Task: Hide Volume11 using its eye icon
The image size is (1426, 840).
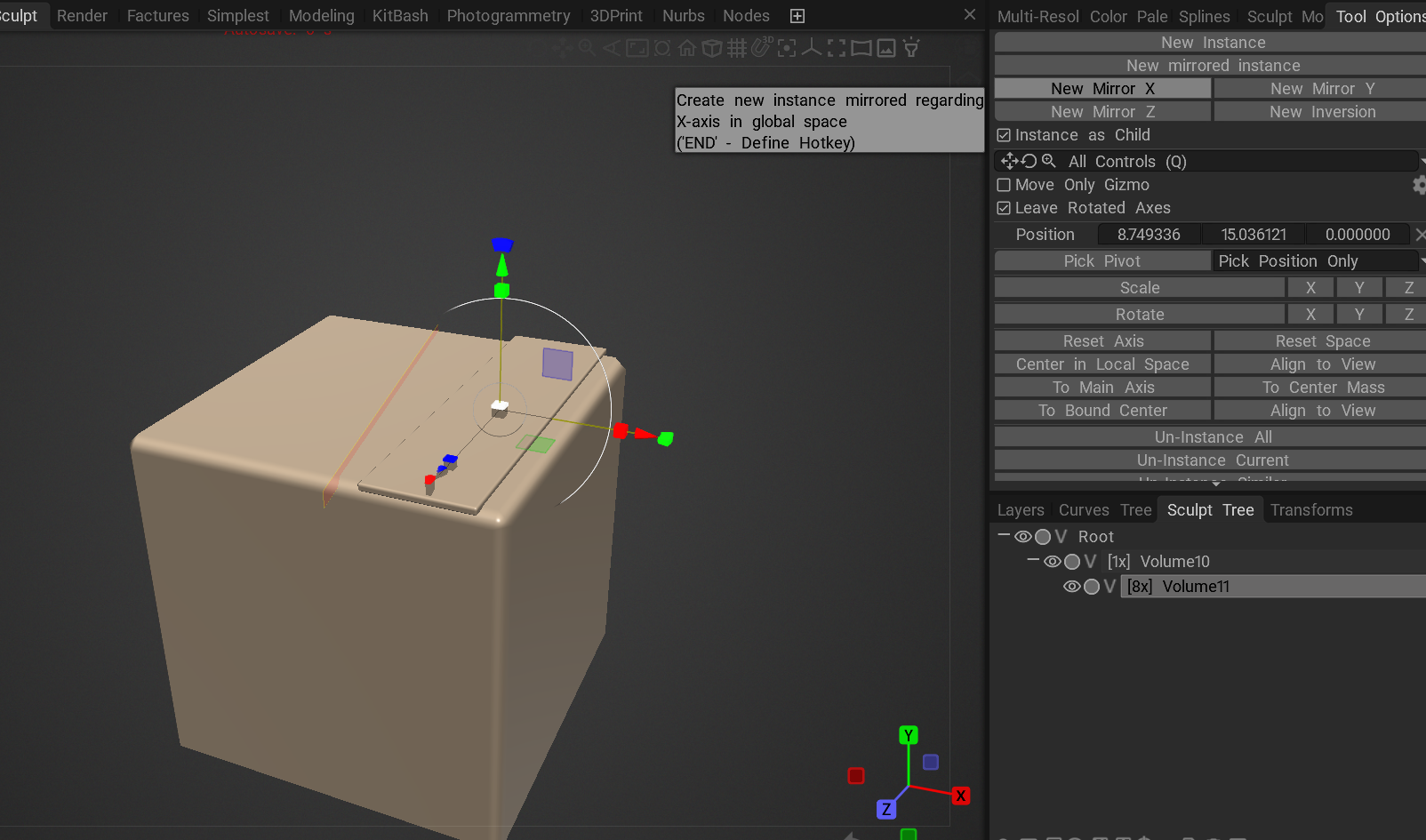Action: click(1072, 587)
